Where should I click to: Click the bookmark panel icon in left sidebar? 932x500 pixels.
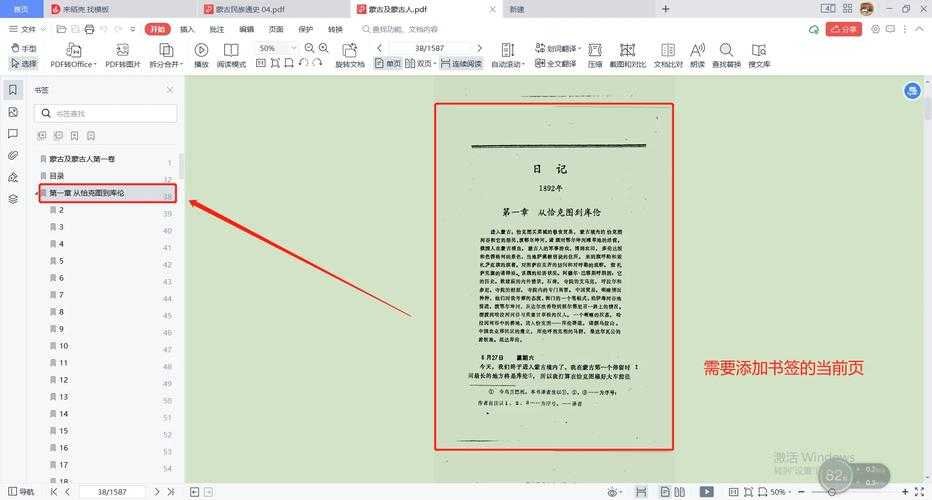[13, 90]
